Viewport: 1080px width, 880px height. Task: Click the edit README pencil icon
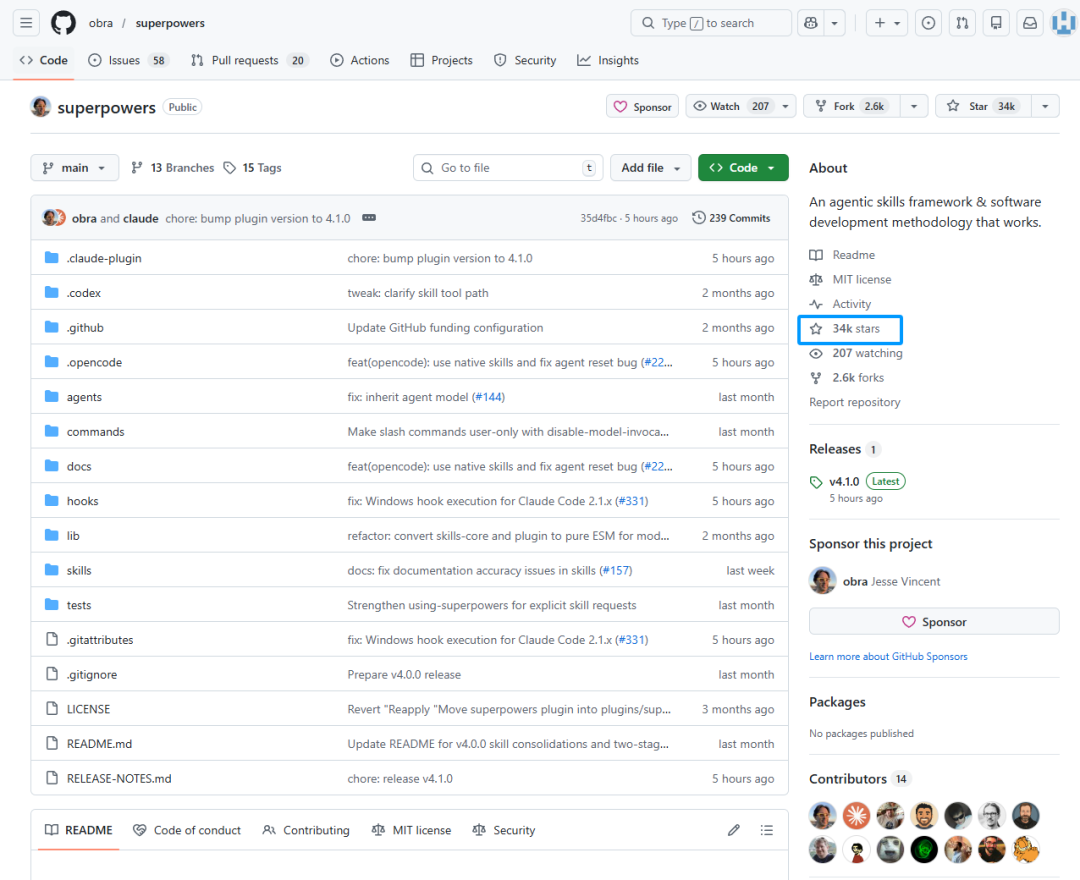pos(734,830)
